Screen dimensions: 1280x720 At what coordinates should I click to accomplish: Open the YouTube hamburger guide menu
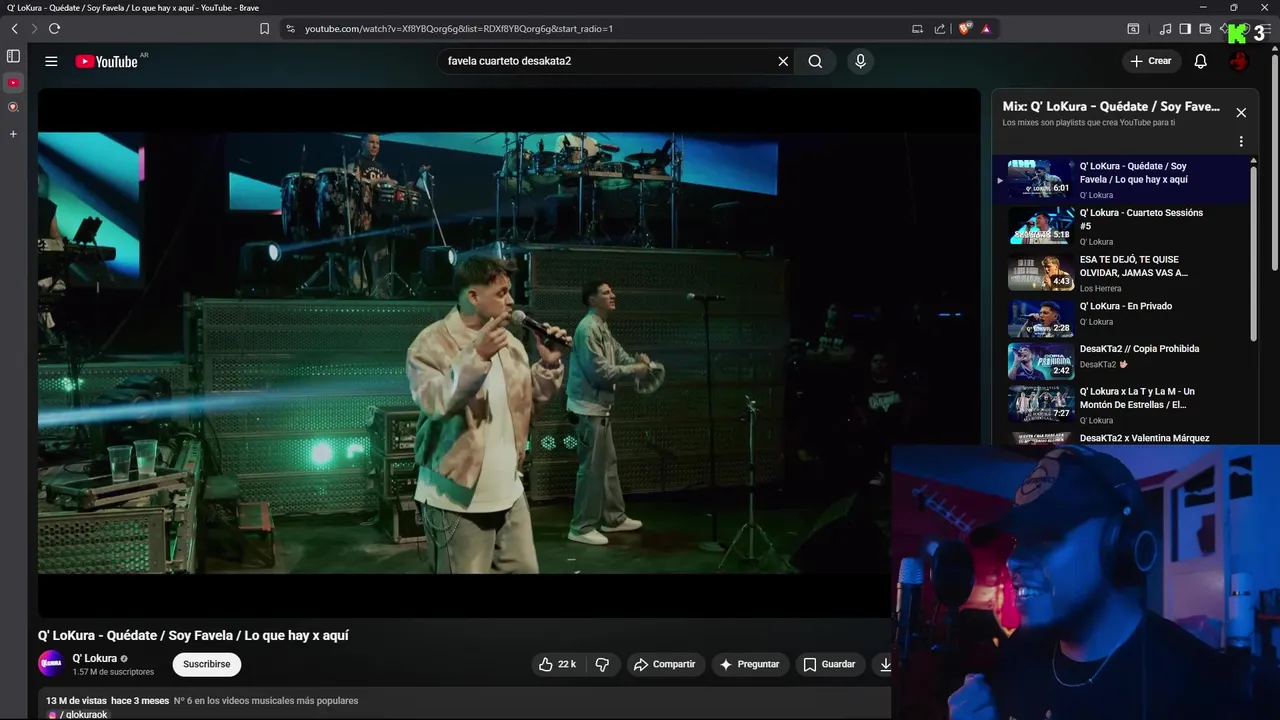(51, 61)
